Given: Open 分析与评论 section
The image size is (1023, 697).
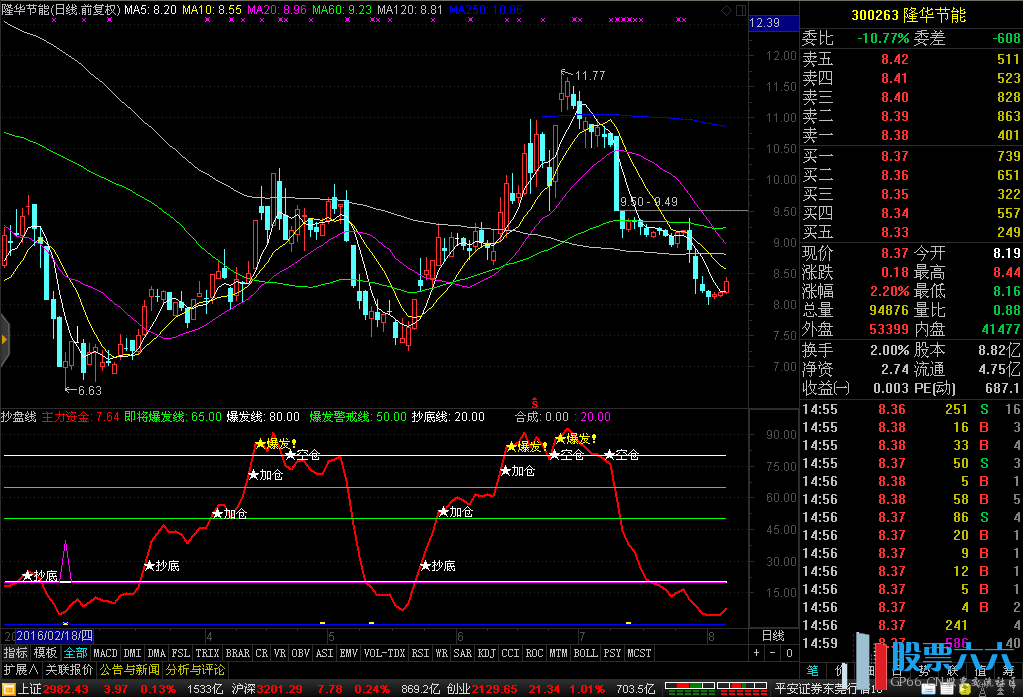Looking at the screenshot, I should [x=195, y=669].
